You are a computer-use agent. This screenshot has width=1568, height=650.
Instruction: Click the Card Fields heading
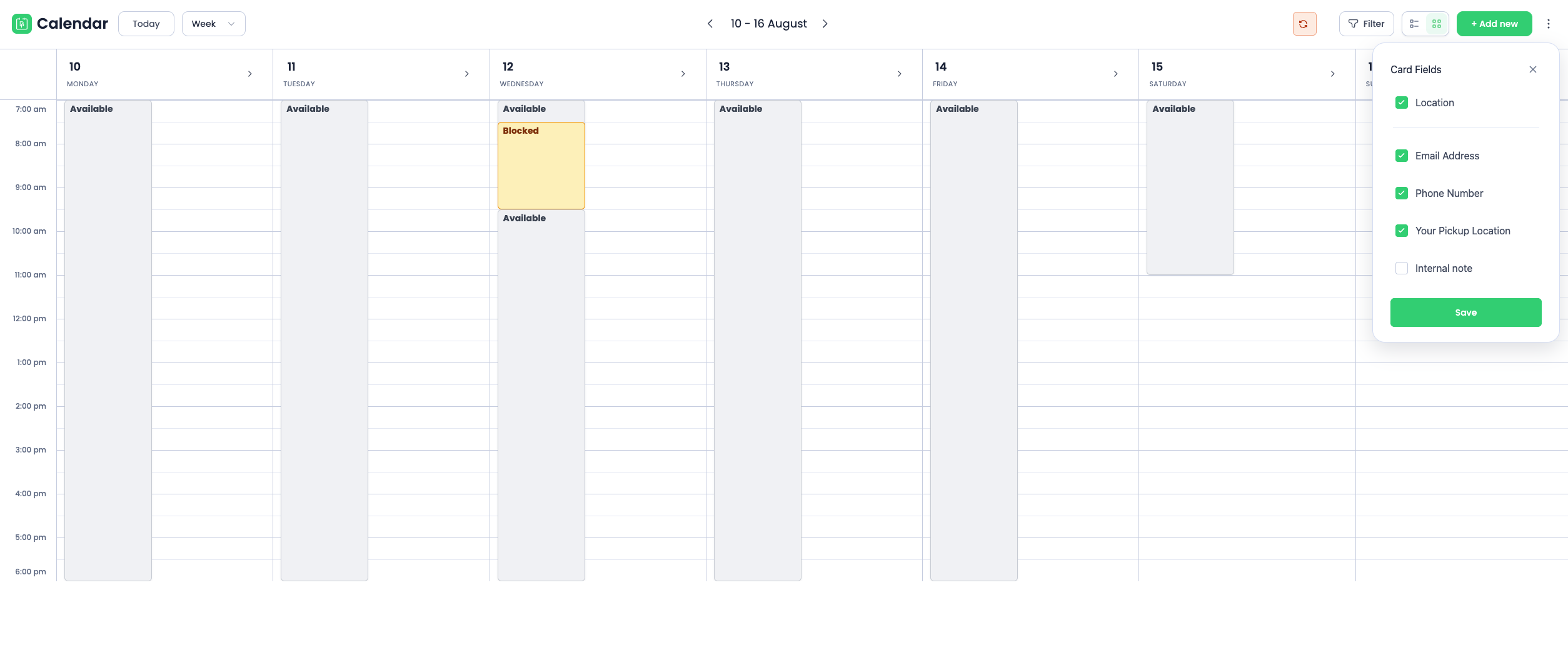coord(1415,69)
